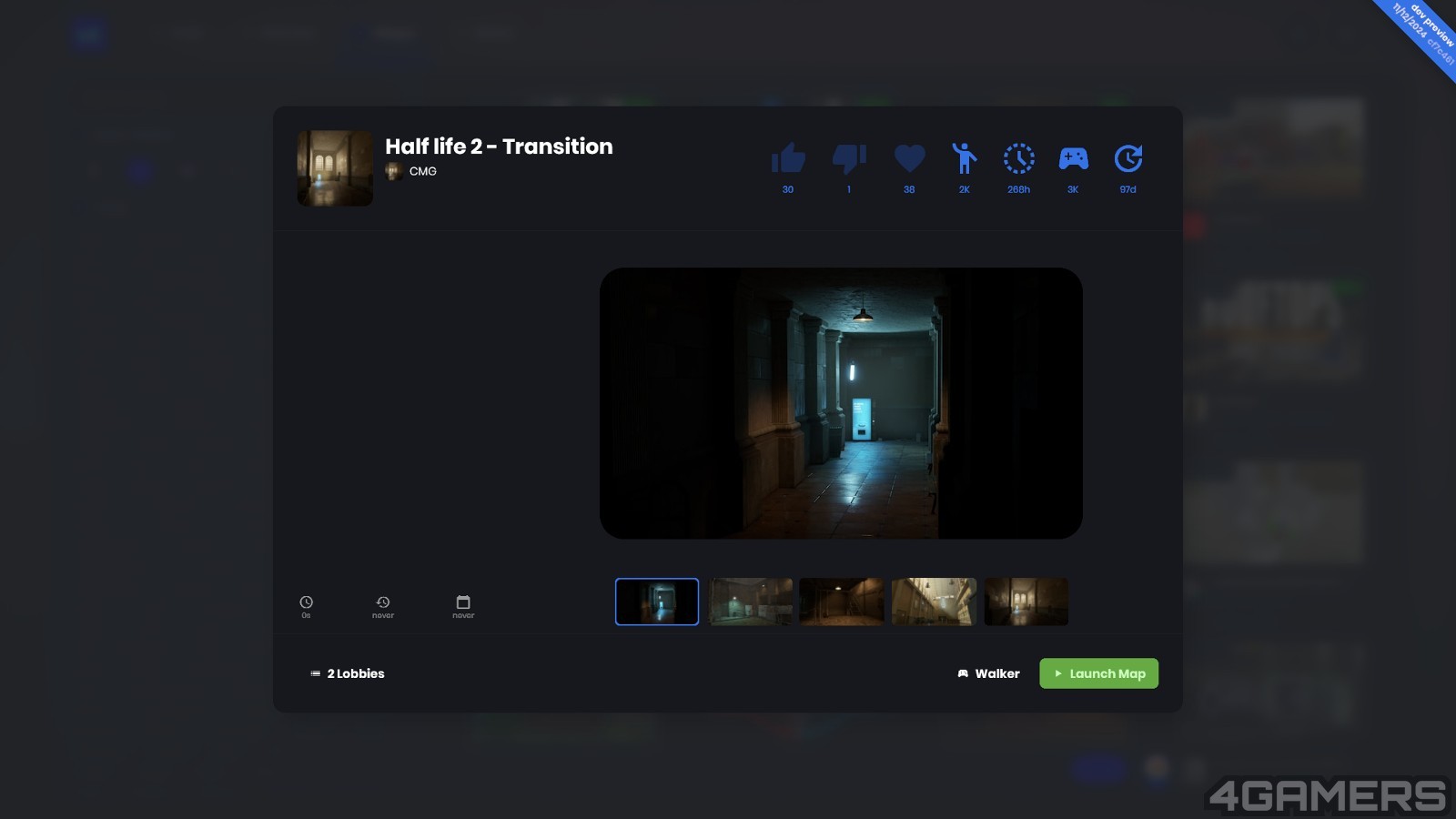Click the CMG author avatar
Image resolution: width=1456 pixels, height=819 pixels.
(x=394, y=171)
